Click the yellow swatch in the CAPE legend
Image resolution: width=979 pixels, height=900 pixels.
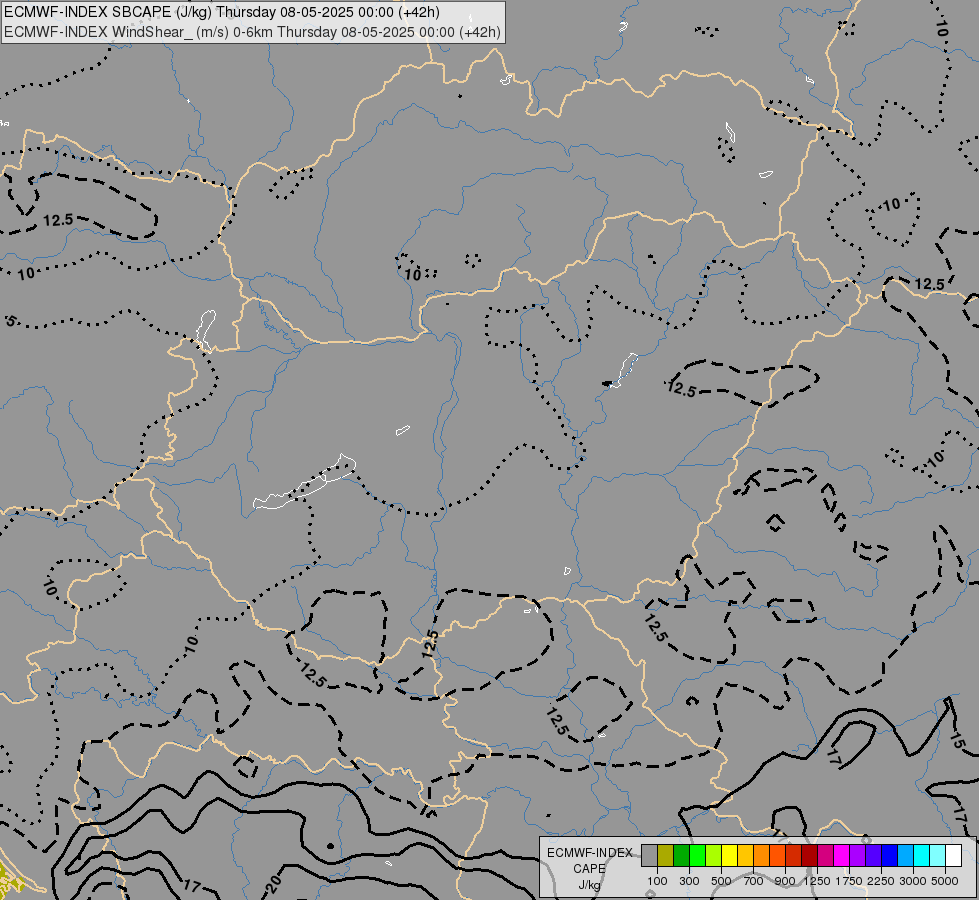click(730, 855)
